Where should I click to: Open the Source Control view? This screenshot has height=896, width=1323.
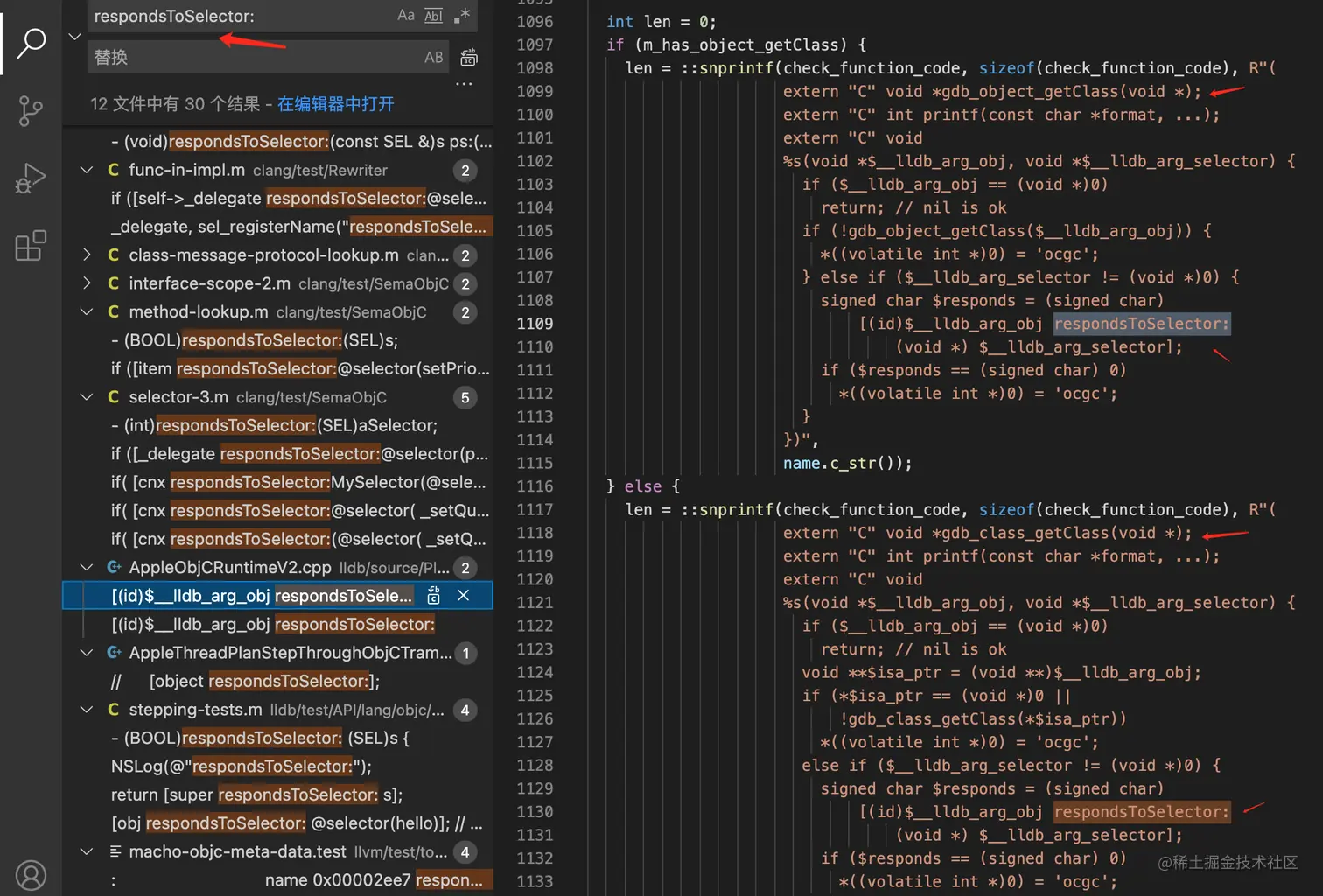(31, 111)
